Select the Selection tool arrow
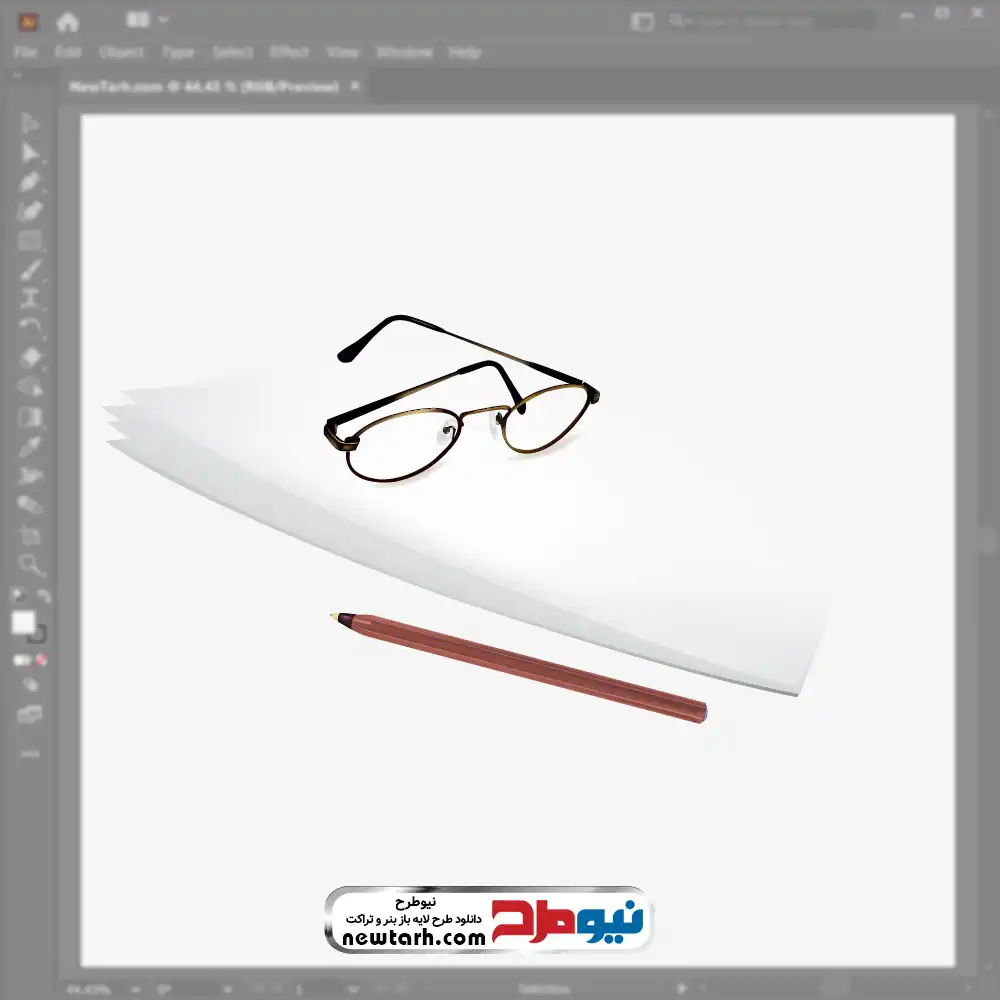The image size is (1000, 1000). [30, 123]
